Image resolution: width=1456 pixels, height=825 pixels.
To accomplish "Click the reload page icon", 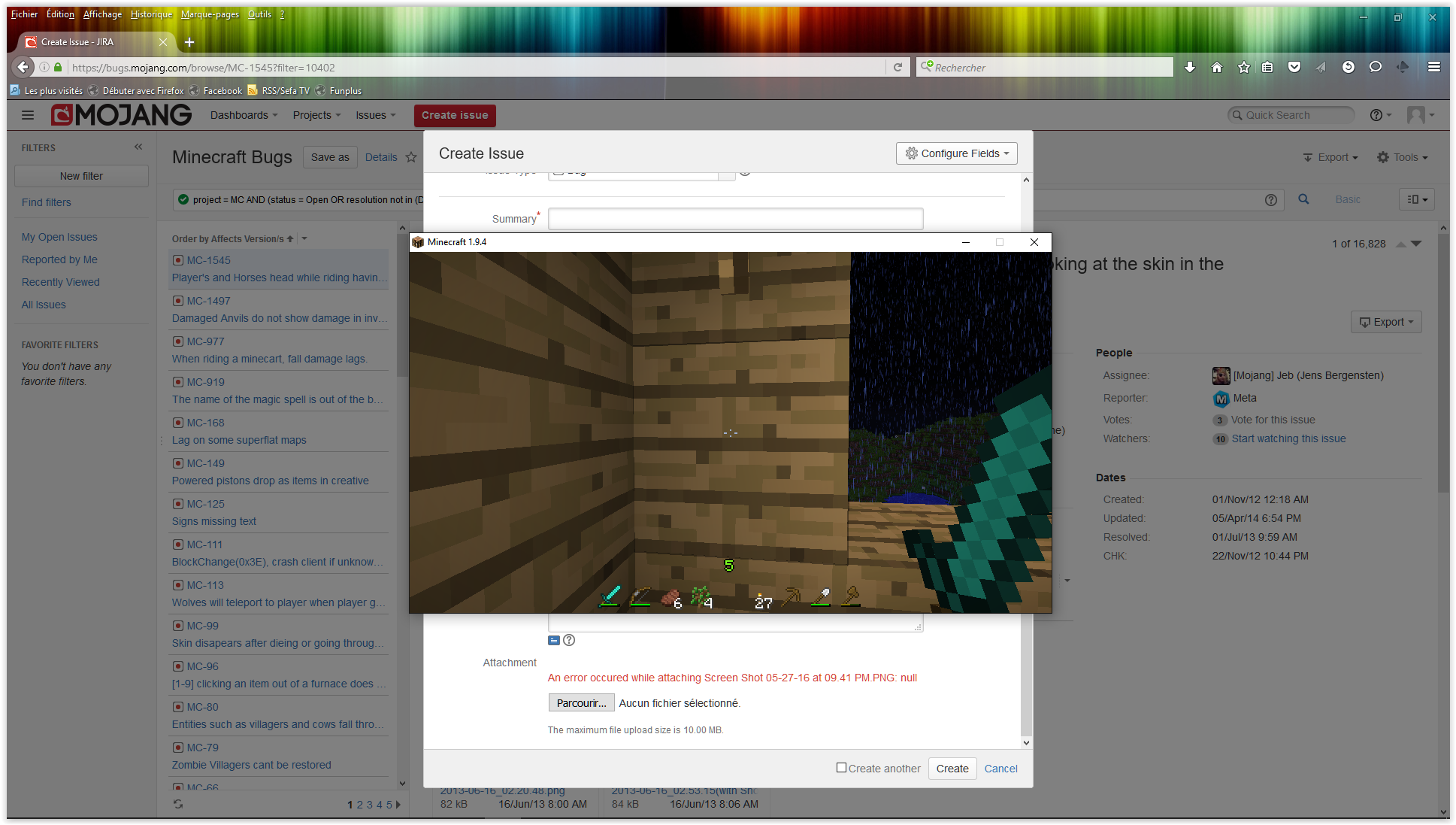I will [898, 68].
